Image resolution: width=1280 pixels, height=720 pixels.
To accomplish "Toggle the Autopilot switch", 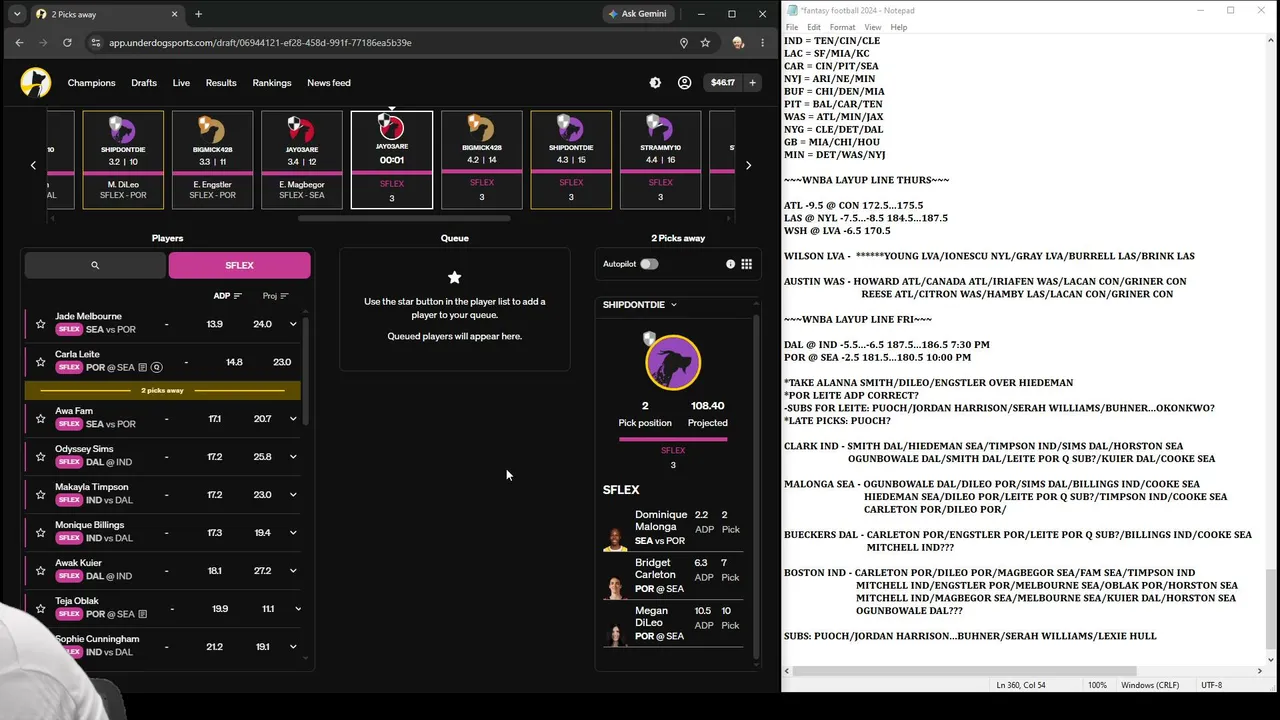I will 649,264.
